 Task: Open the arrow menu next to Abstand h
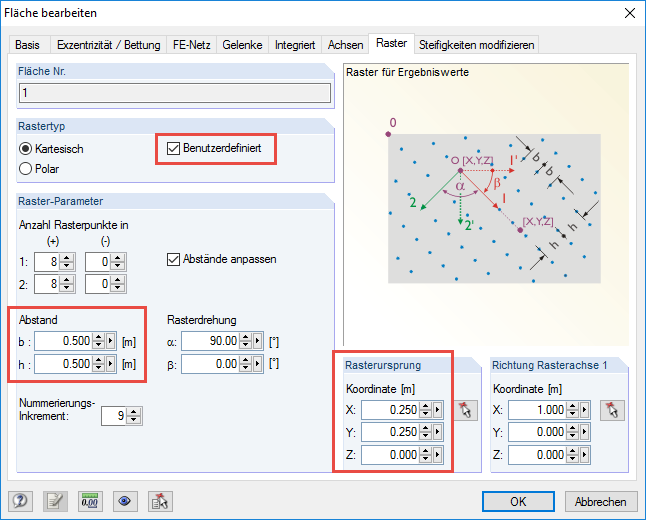click(110, 364)
